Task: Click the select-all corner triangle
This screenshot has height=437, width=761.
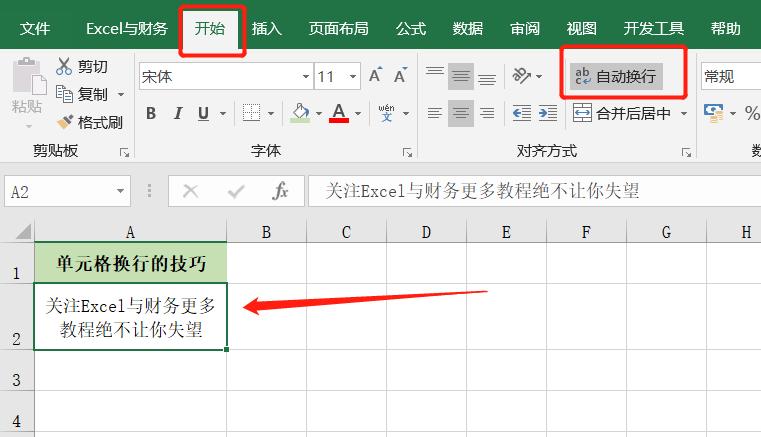Action: coord(23,232)
